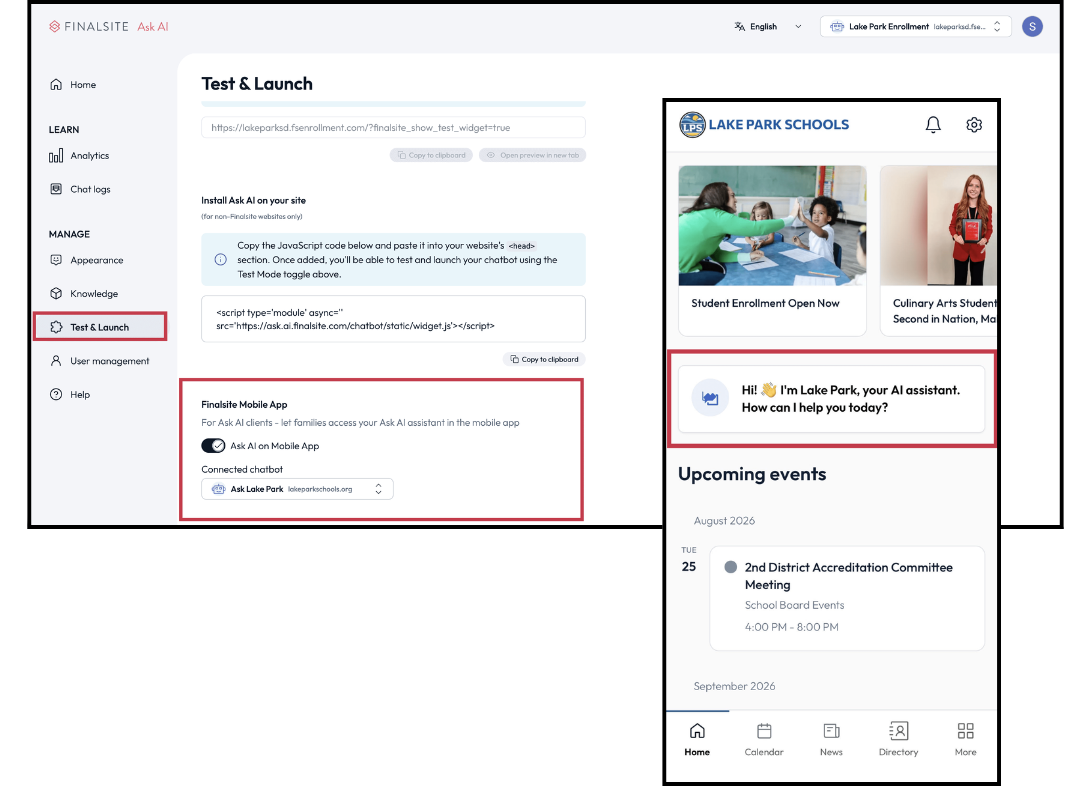Click the 'August 2026' month label
The width and height of the screenshot is (1091, 786).
tap(724, 521)
